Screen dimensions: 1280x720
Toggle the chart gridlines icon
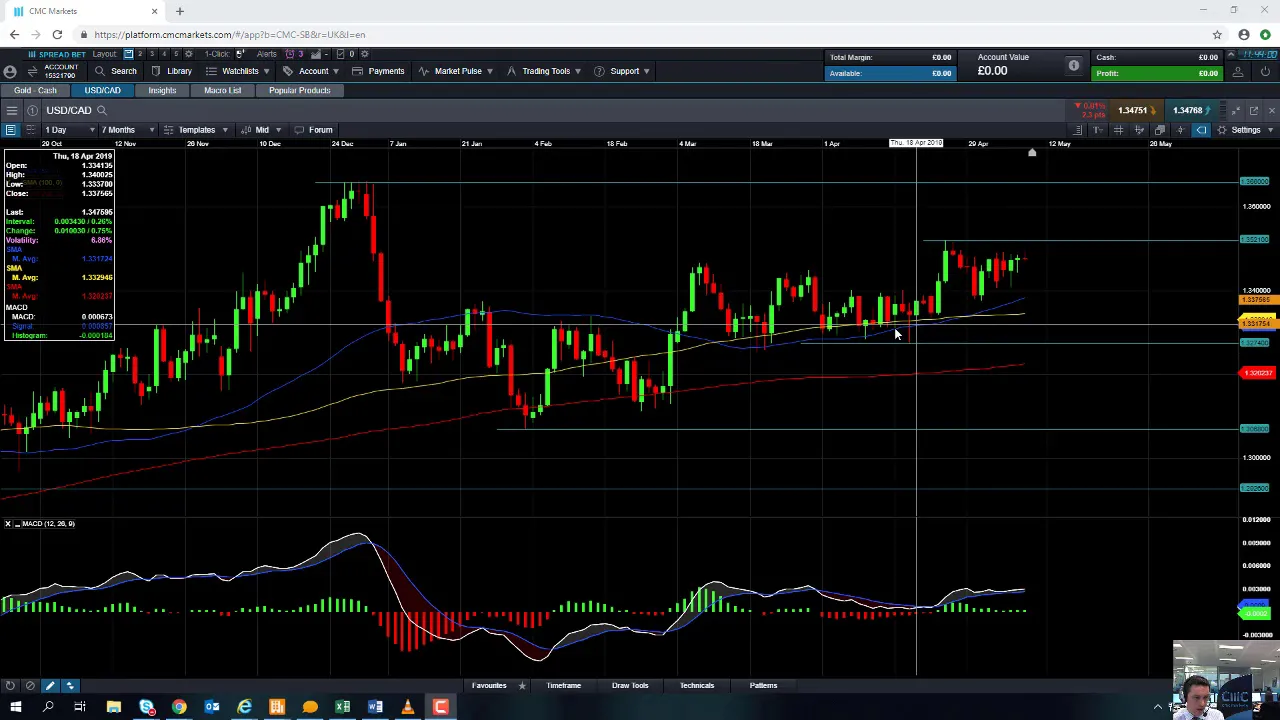pos(1118,130)
